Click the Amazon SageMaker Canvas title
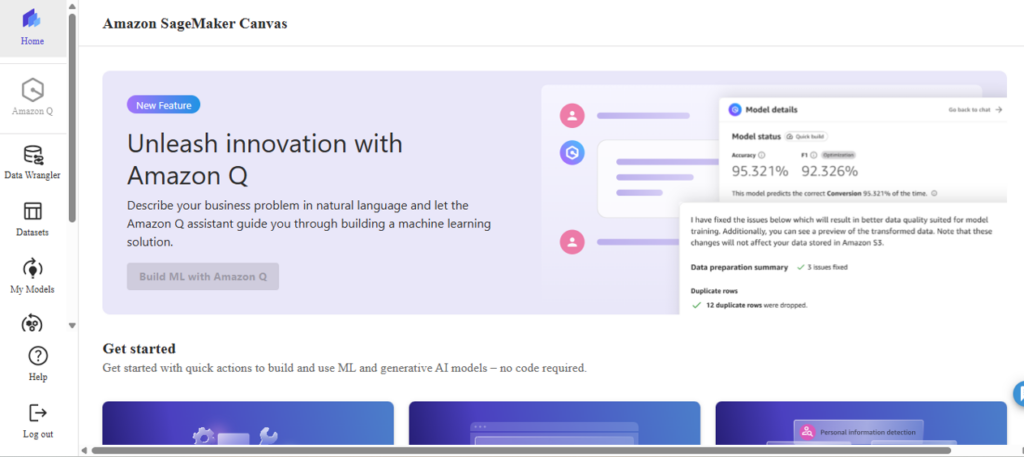The width and height of the screenshot is (1024, 457). (x=195, y=24)
